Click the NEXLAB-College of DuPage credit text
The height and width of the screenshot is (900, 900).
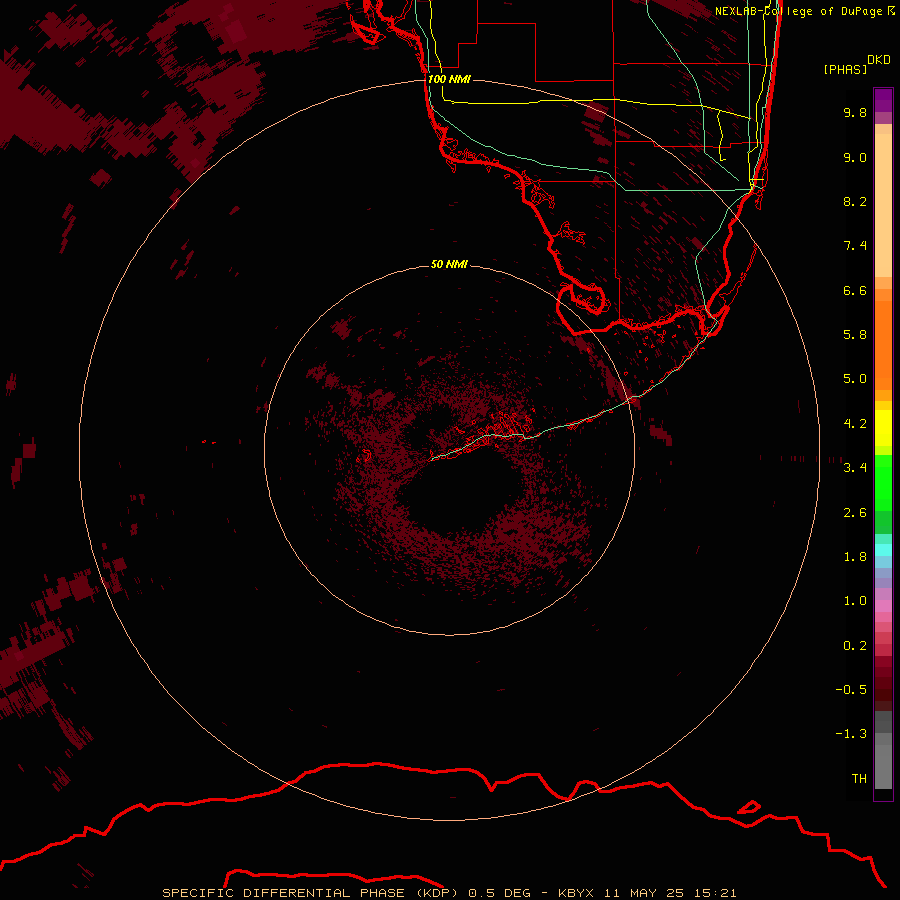point(798,11)
